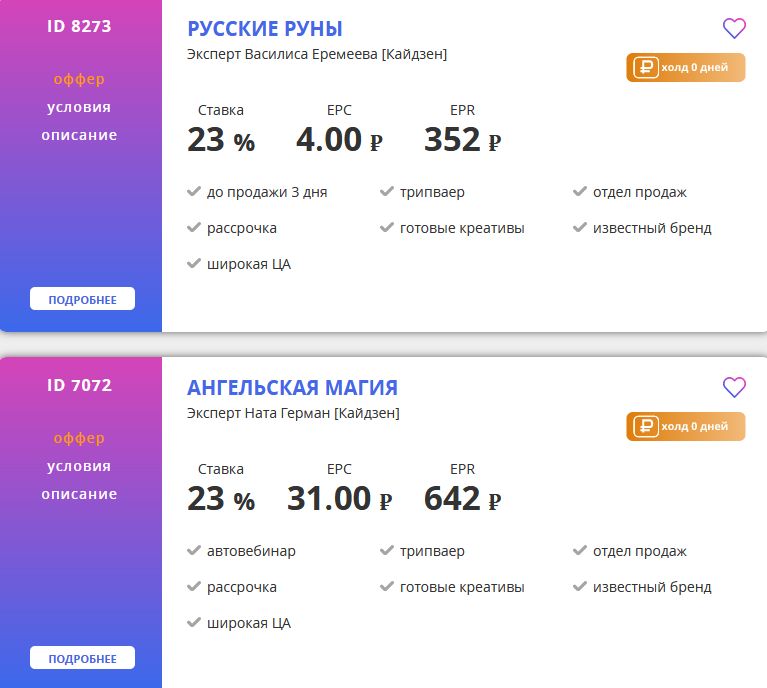Switch to 'условия' tab for offer ID 7072
The image size is (767, 688).
tap(79, 466)
